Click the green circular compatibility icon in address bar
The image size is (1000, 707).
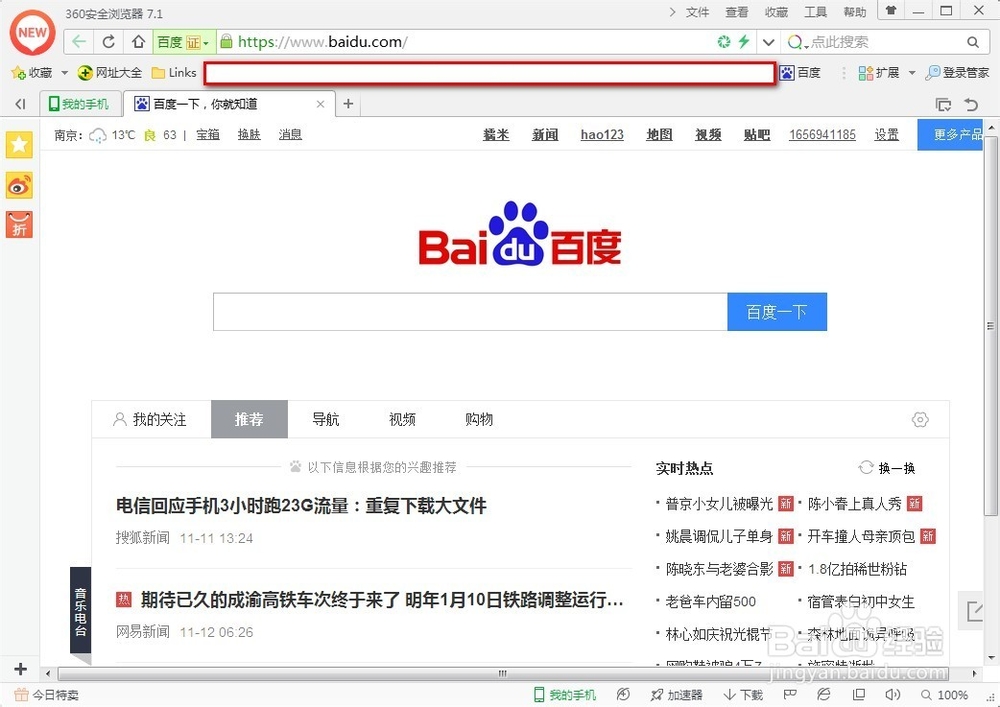[724, 42]
